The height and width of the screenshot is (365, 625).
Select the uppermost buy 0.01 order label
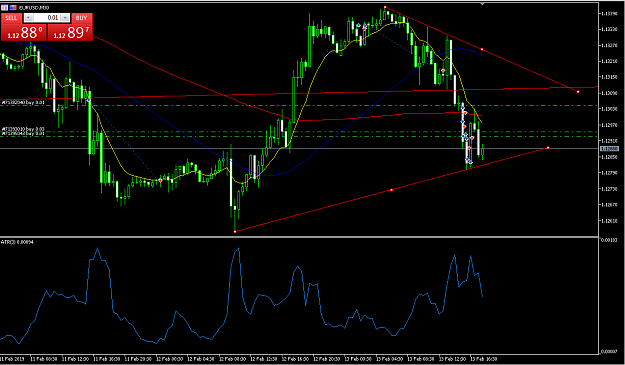[23, 102]
